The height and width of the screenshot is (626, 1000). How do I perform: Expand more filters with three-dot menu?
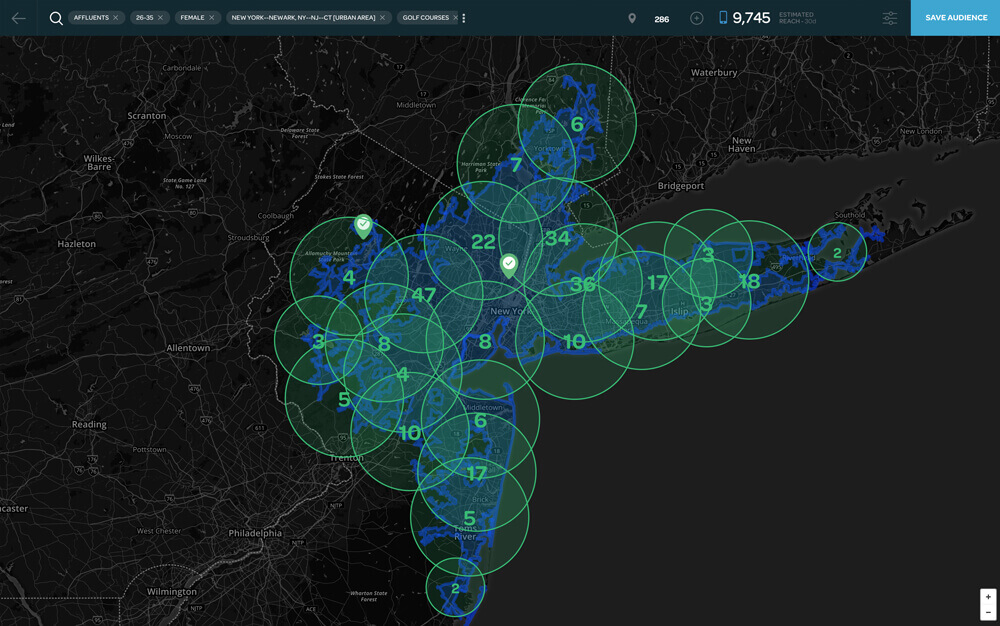(x=464, y=18)
